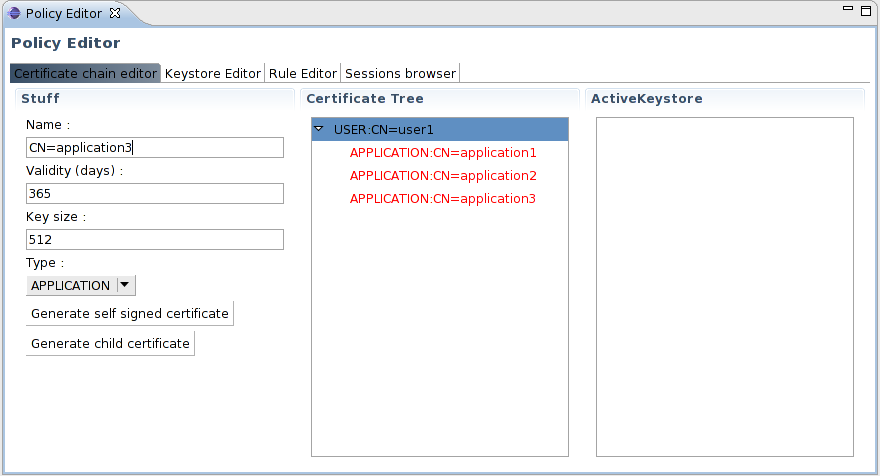
Task: Choose APPLICATION:CN=application2 in the tree
Action: [443, 176]
